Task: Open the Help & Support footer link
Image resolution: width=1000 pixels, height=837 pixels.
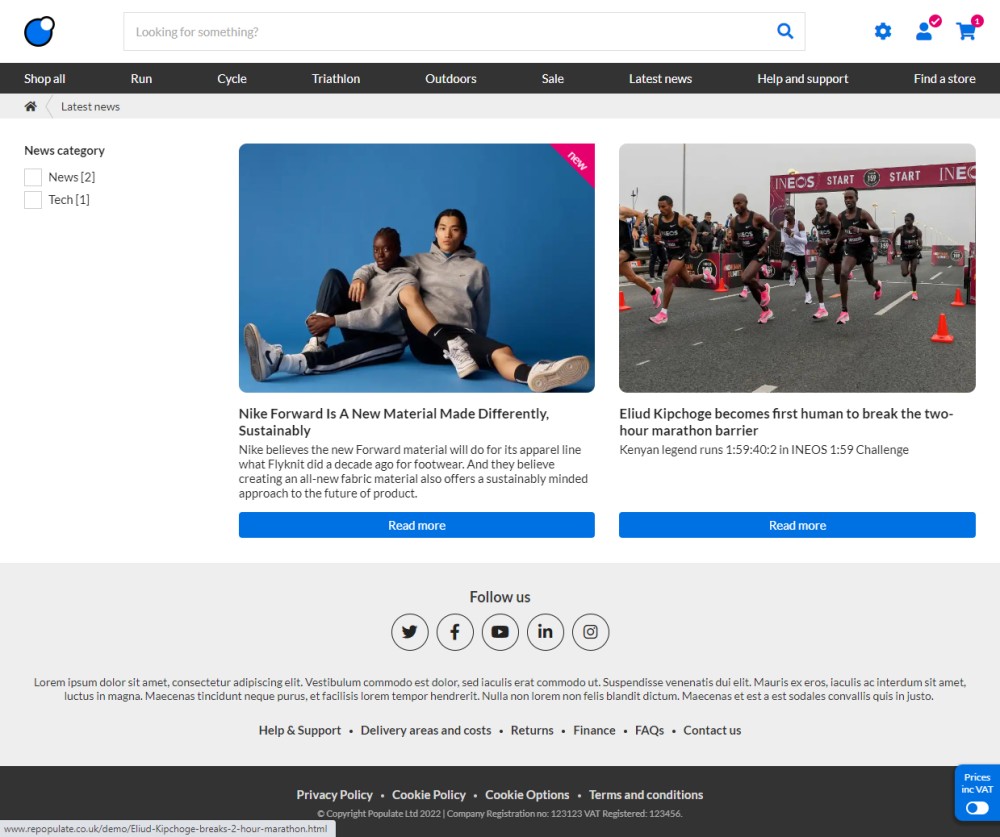Action: click(300, 730)
